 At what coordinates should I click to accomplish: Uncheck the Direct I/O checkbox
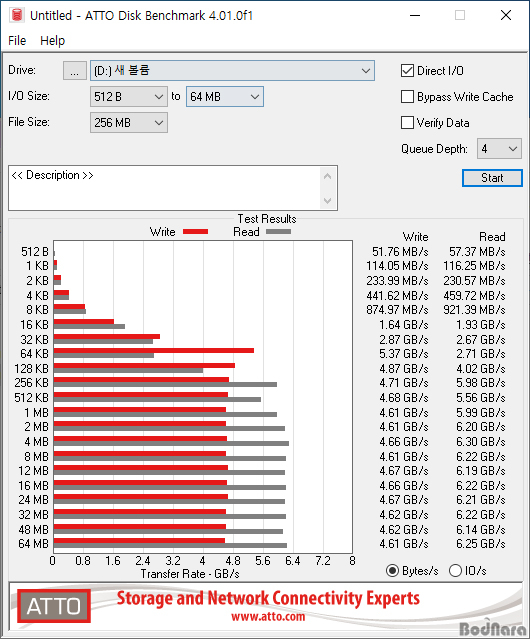[x=407, y=71]
